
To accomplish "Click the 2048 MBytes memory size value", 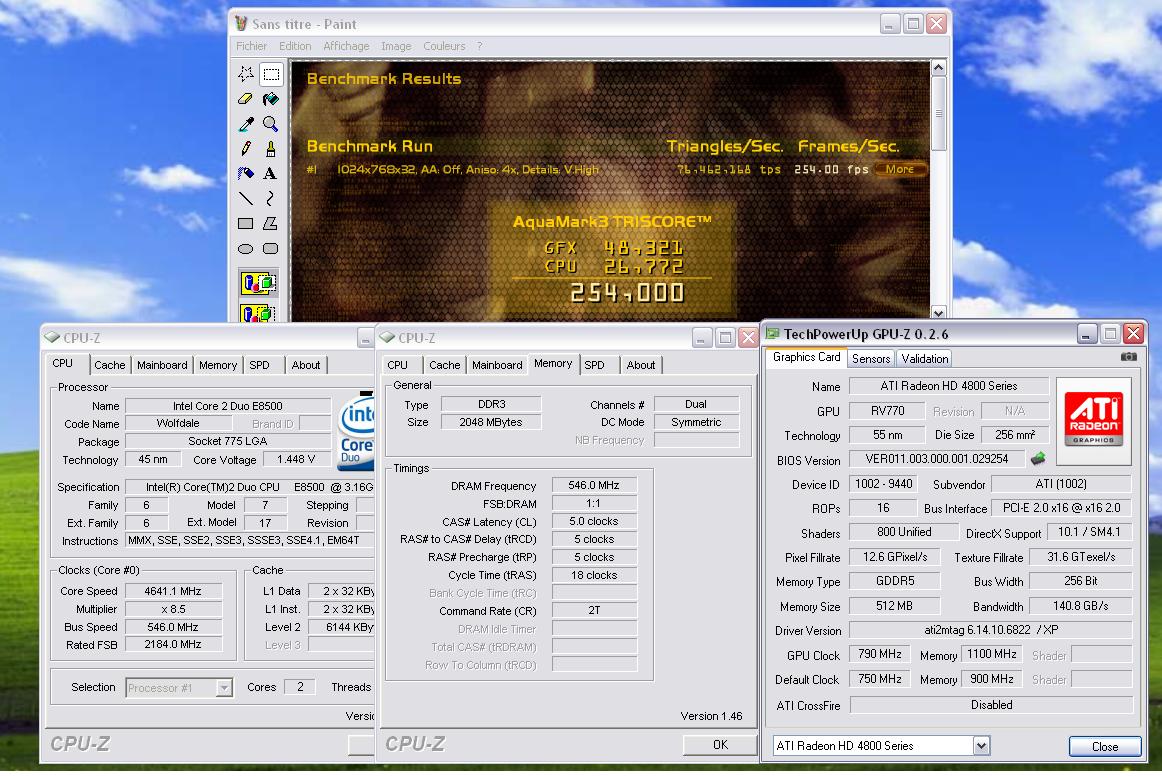I will pyautogui.click(x=491, y=422).
